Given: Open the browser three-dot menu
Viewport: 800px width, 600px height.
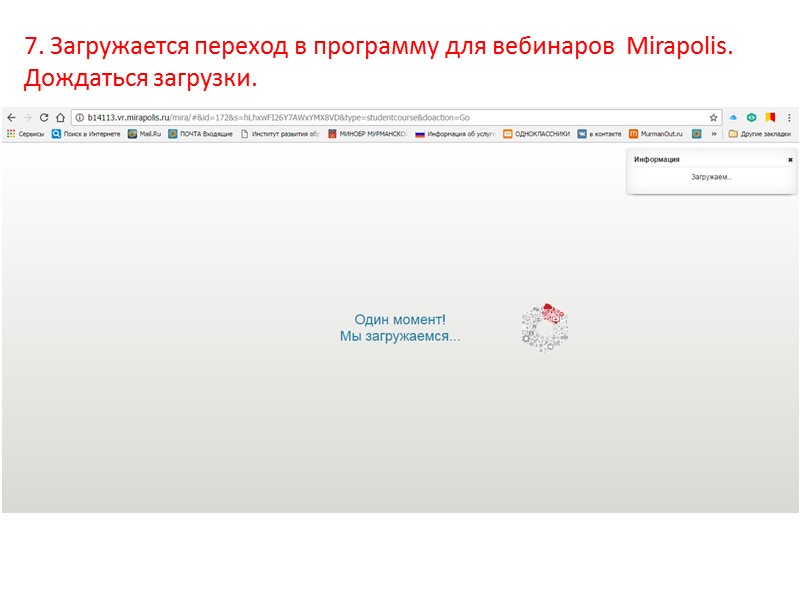Looking at the screenshot, I should (x=789, y=117).
